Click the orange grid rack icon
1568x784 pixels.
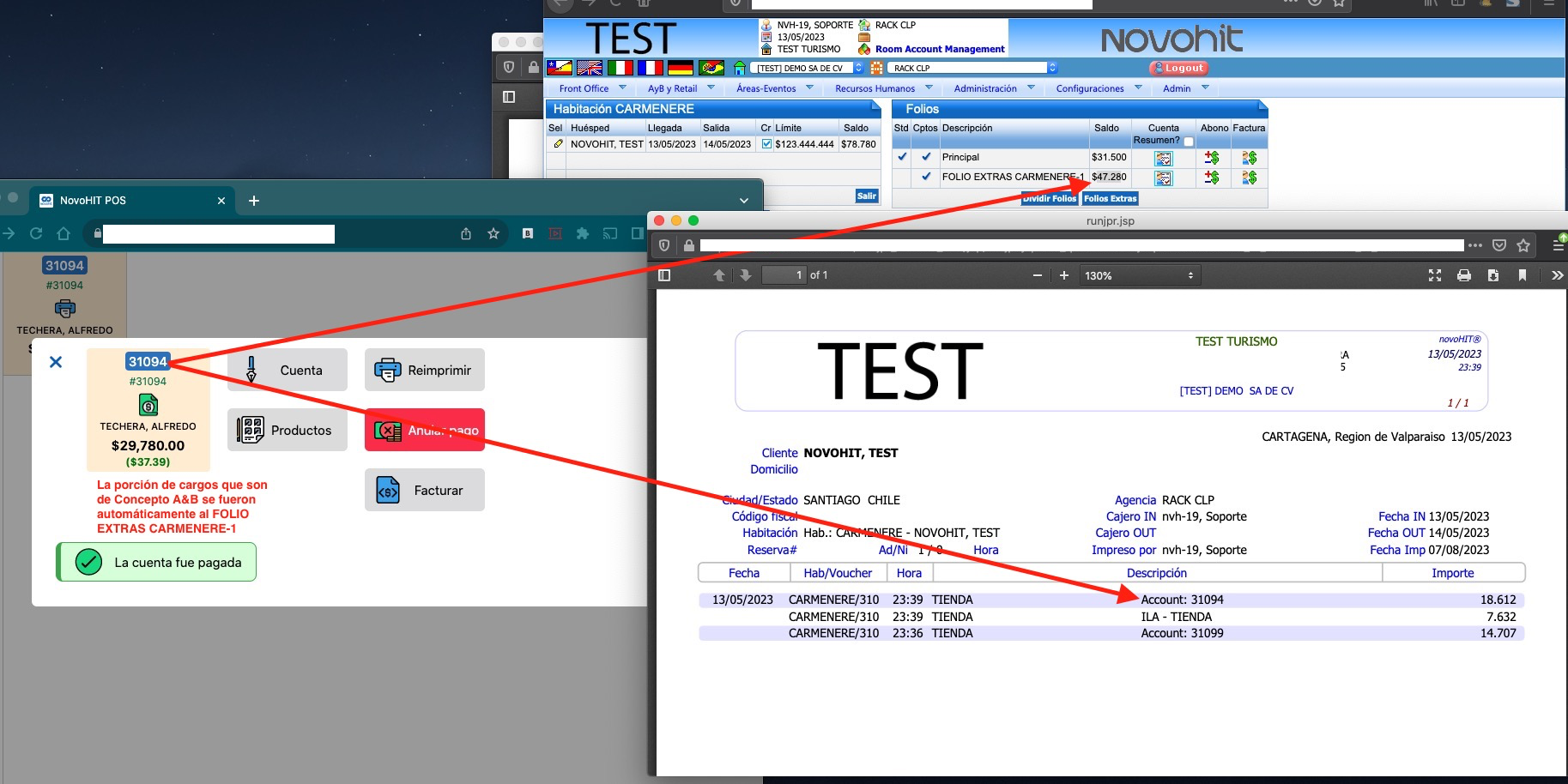pyautogui.click(x=876, y=68)
